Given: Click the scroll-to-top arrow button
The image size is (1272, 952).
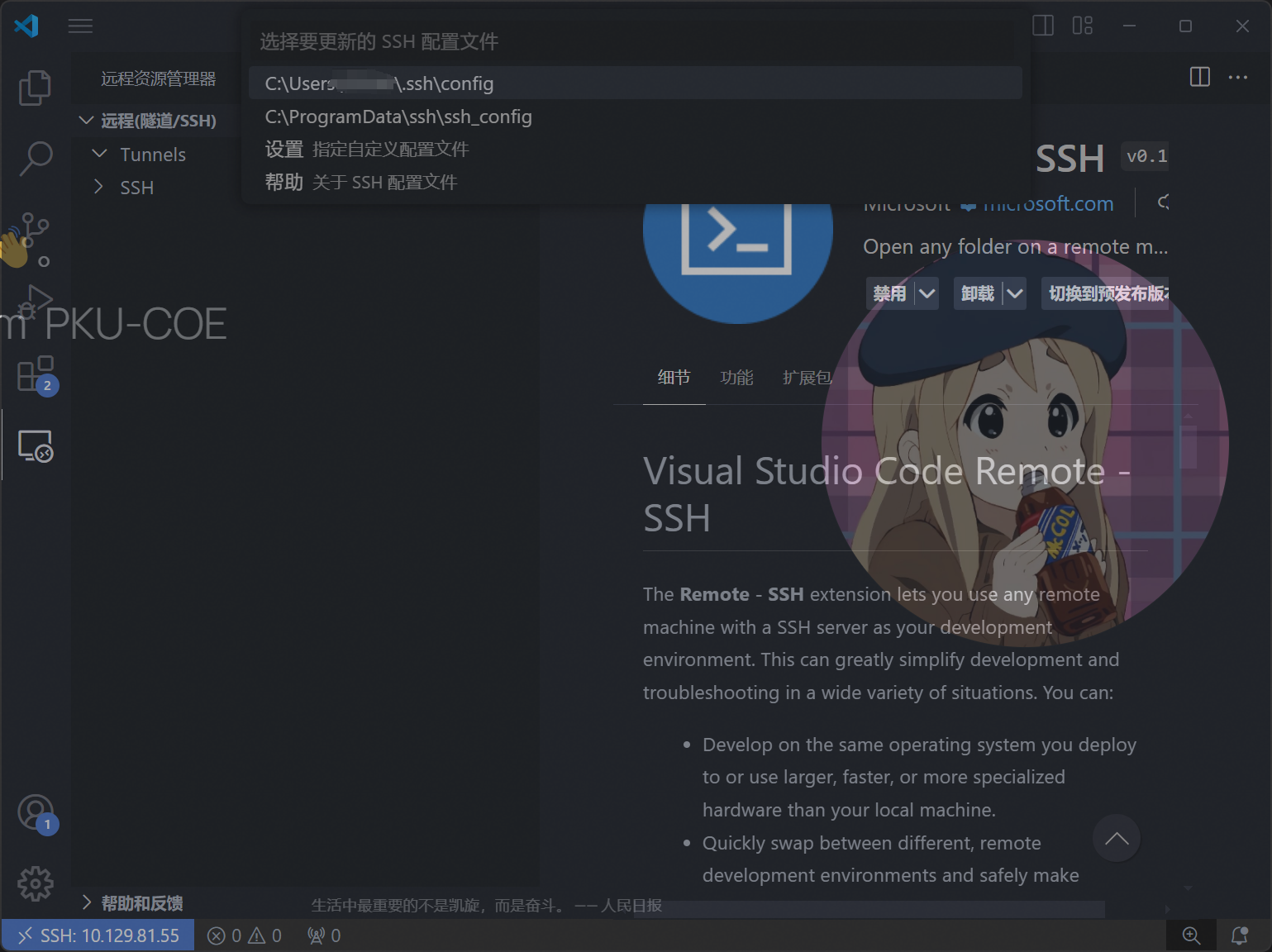Looking at the screenshot, I should pos(1117,838).
